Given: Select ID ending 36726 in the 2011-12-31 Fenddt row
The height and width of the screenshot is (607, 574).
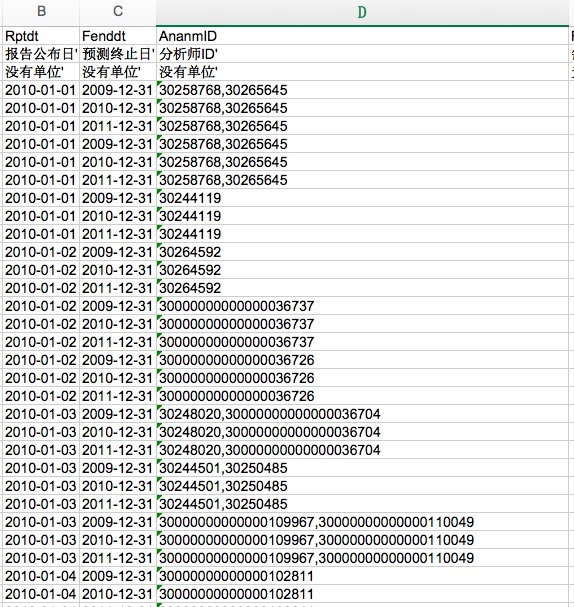Looking at the screenshot, I should 362,396.
